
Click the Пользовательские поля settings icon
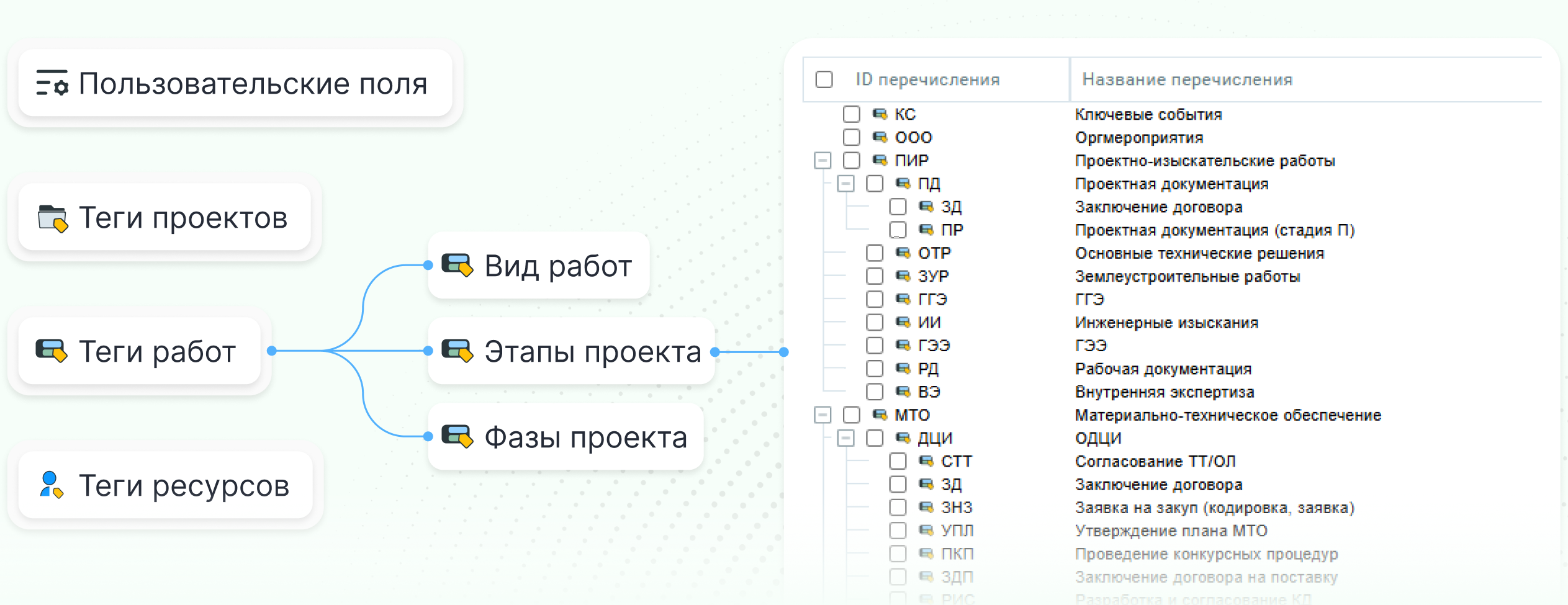(53, 83)
